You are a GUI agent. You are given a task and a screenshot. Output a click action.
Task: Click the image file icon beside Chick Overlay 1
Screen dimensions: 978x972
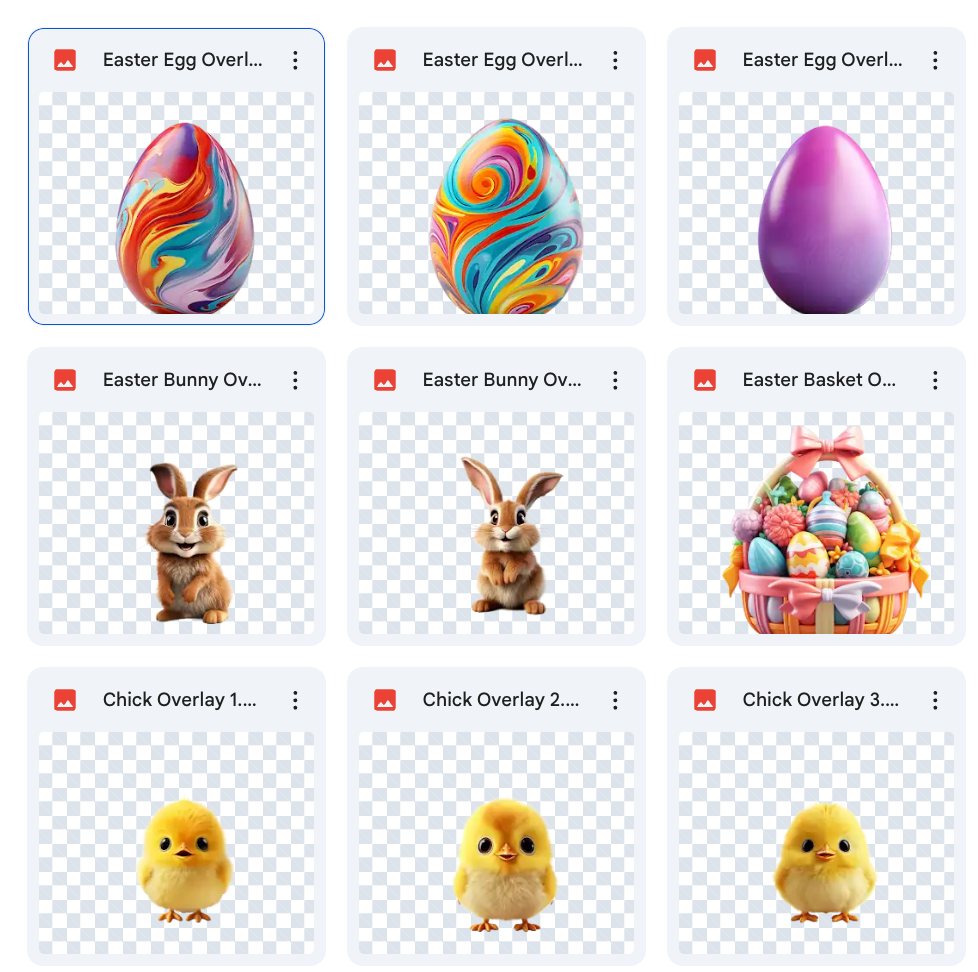(x=65, y=700)
